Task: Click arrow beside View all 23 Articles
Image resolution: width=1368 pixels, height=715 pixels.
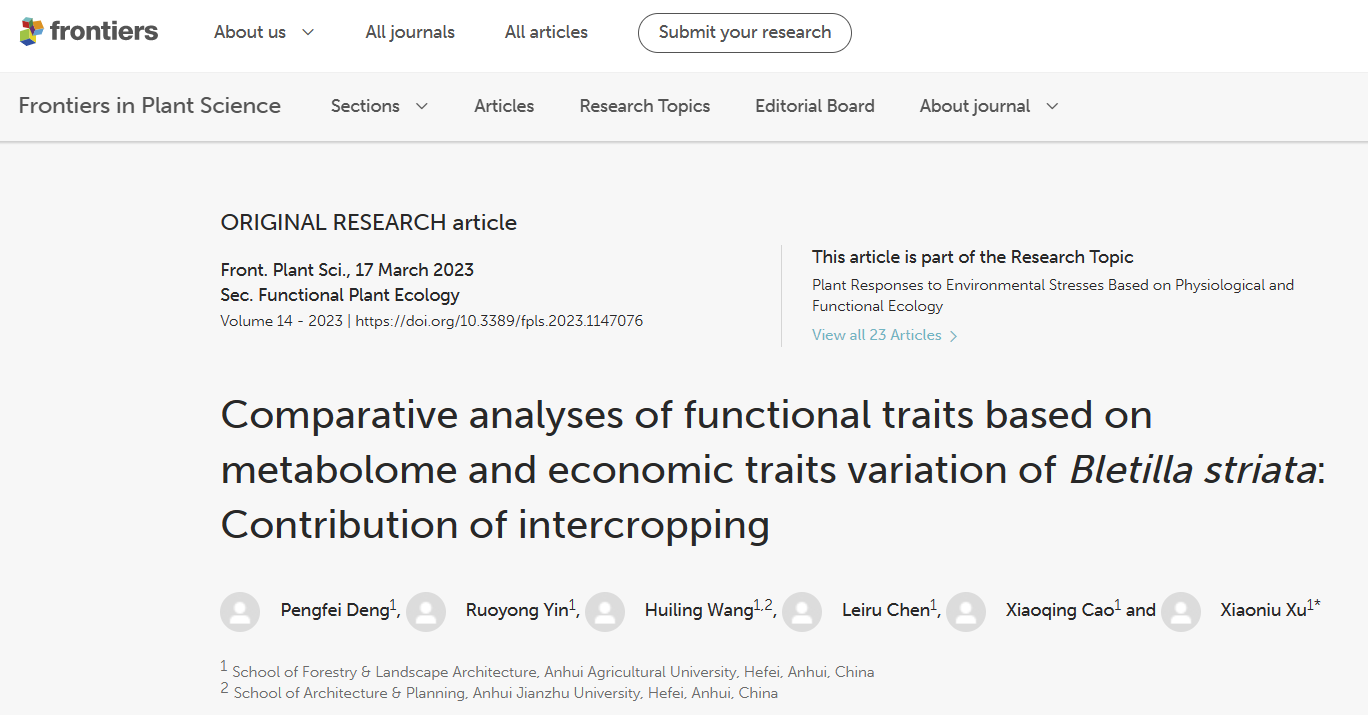Action: point(953,336)
